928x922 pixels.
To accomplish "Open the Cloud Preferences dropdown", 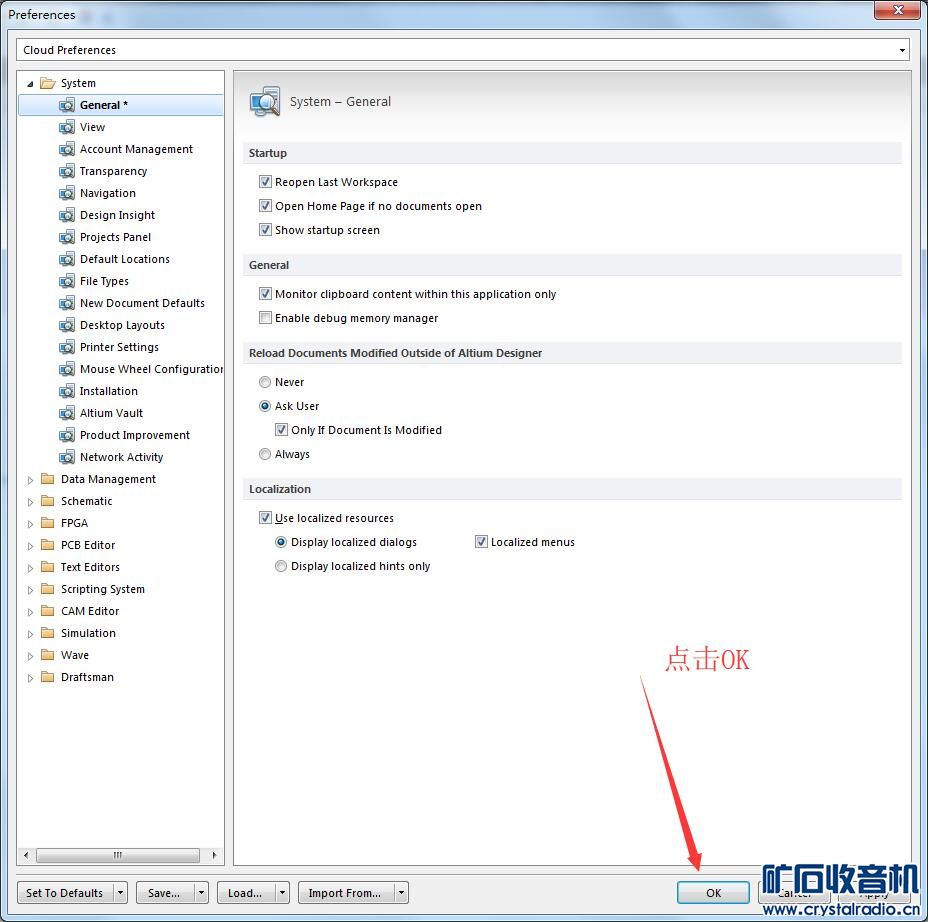I will 902,50.
